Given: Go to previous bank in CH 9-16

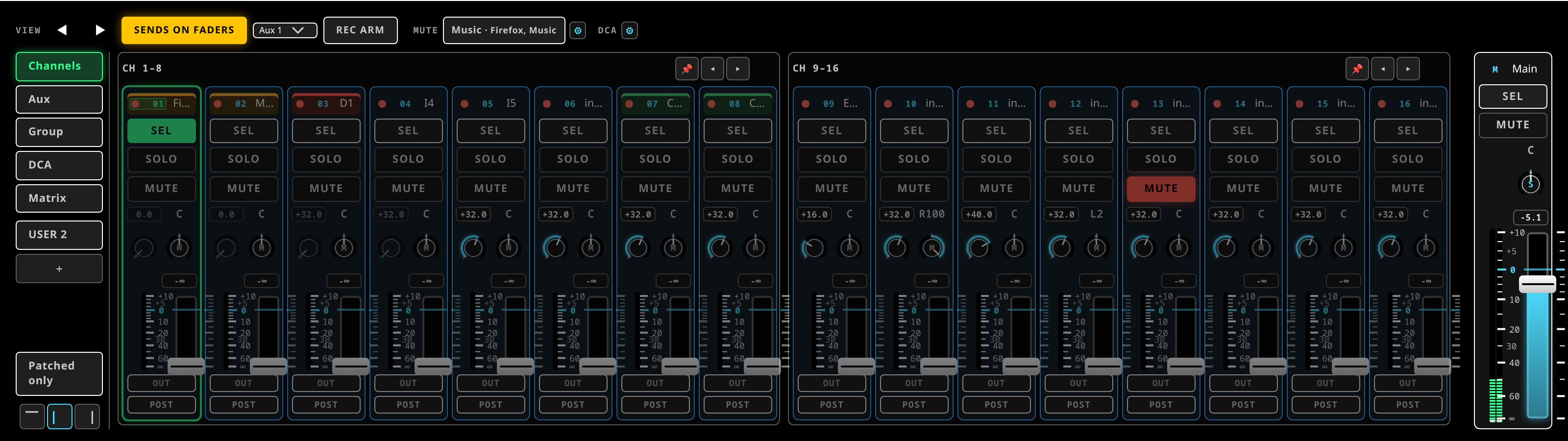Looking at the screenshot, I should pyautogui.click(x=1382, y=69).
